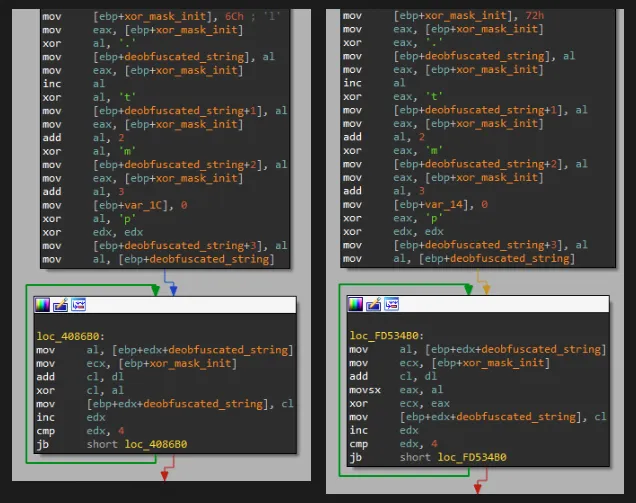Click the "short loc_4086B0" jump target
Screen dimensions: 636x503
(x=137, y=444)
